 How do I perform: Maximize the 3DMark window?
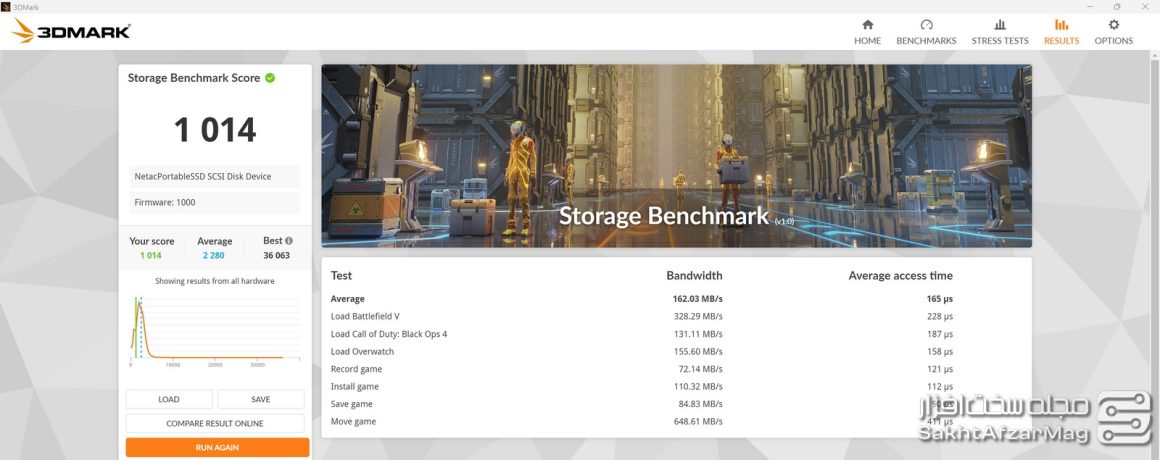click(x=1116, y=6)
